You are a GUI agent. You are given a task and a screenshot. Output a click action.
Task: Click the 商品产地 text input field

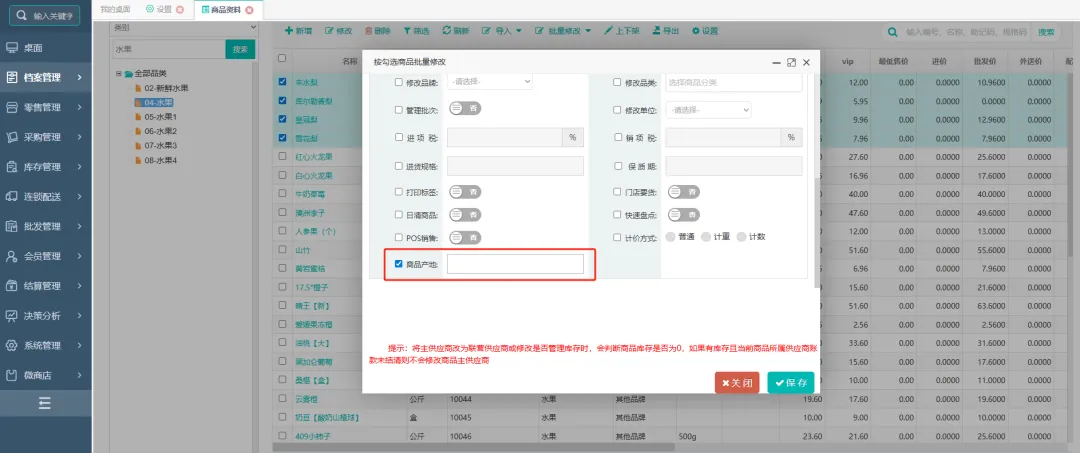click(x=515, y=264)
